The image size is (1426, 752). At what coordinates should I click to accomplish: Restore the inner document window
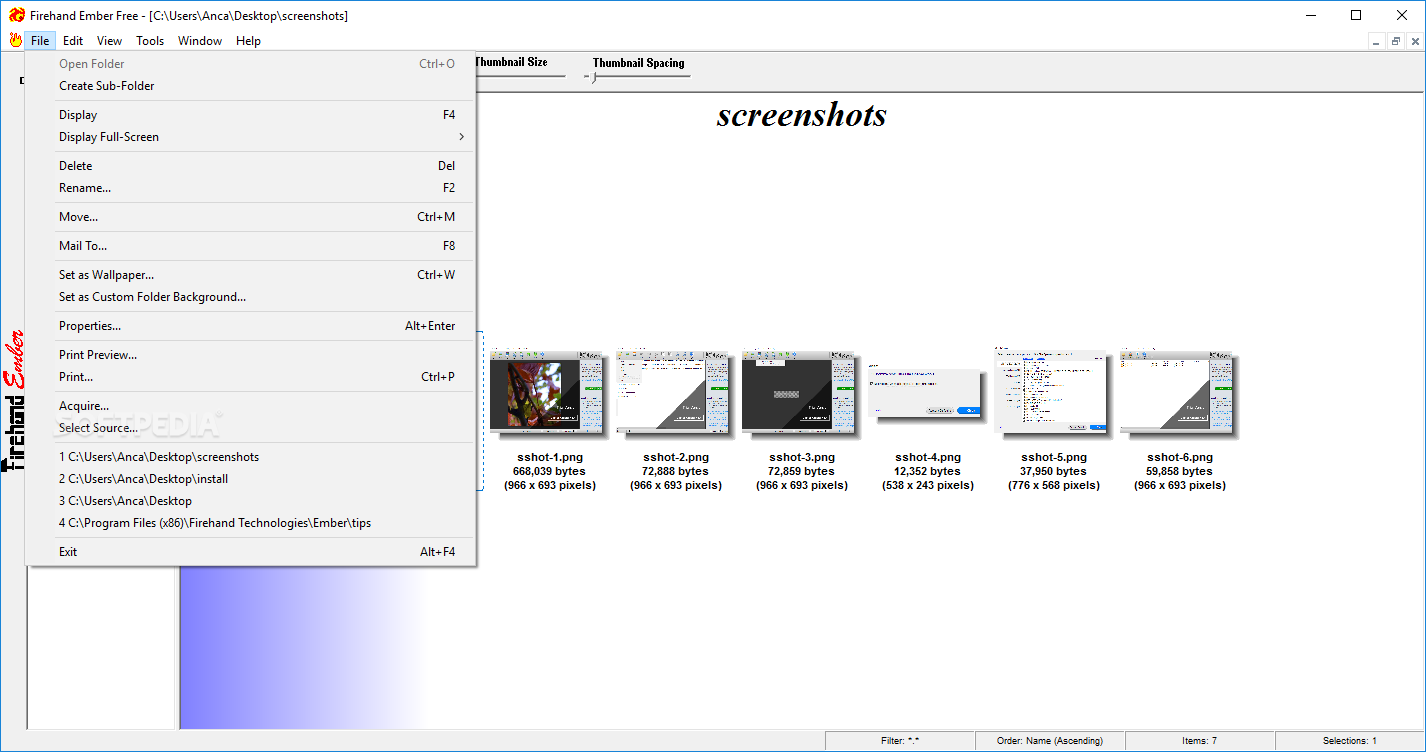pos(1396,41)
